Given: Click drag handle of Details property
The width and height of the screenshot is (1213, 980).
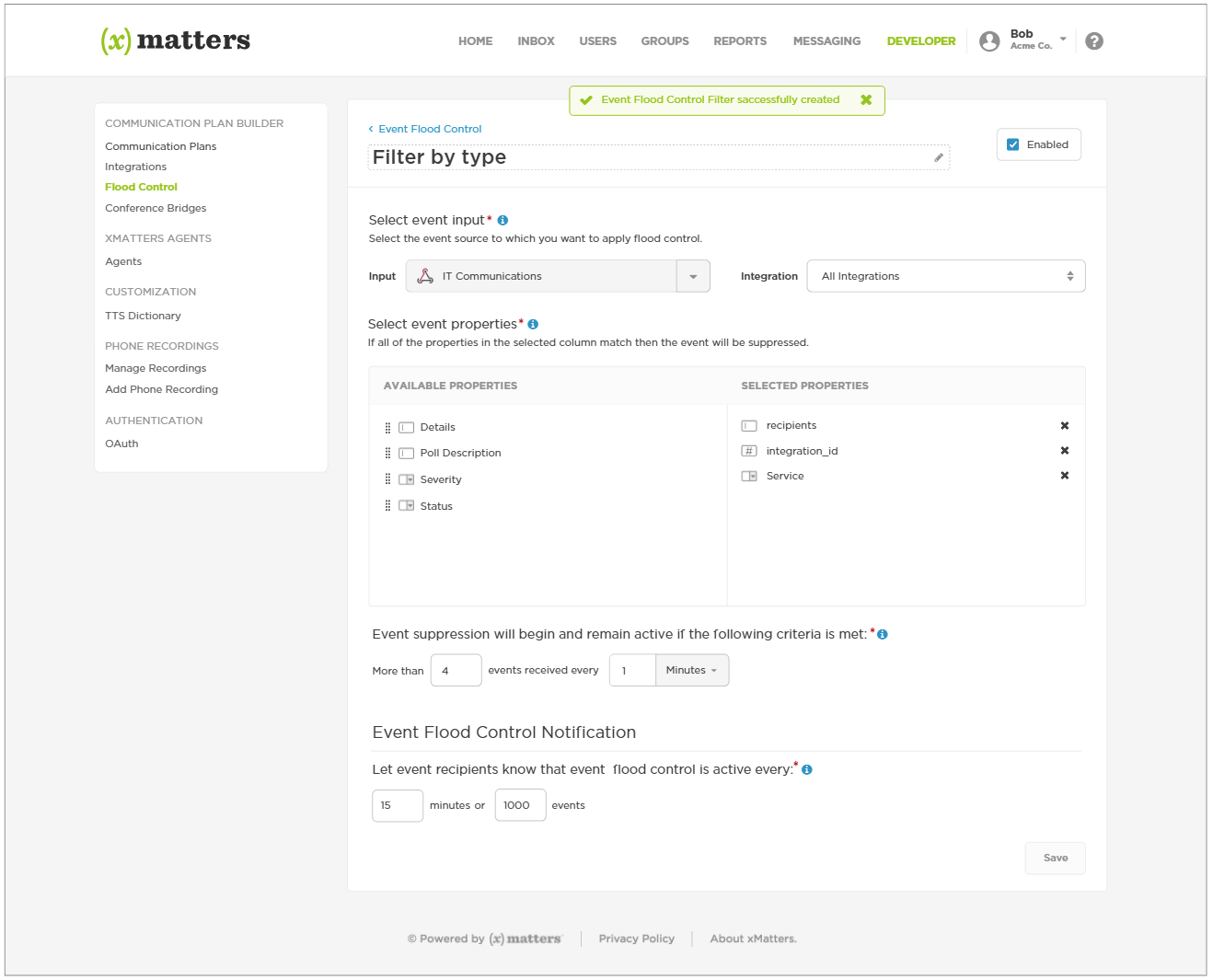Looking at the screenshot, I should coord(387,427).
